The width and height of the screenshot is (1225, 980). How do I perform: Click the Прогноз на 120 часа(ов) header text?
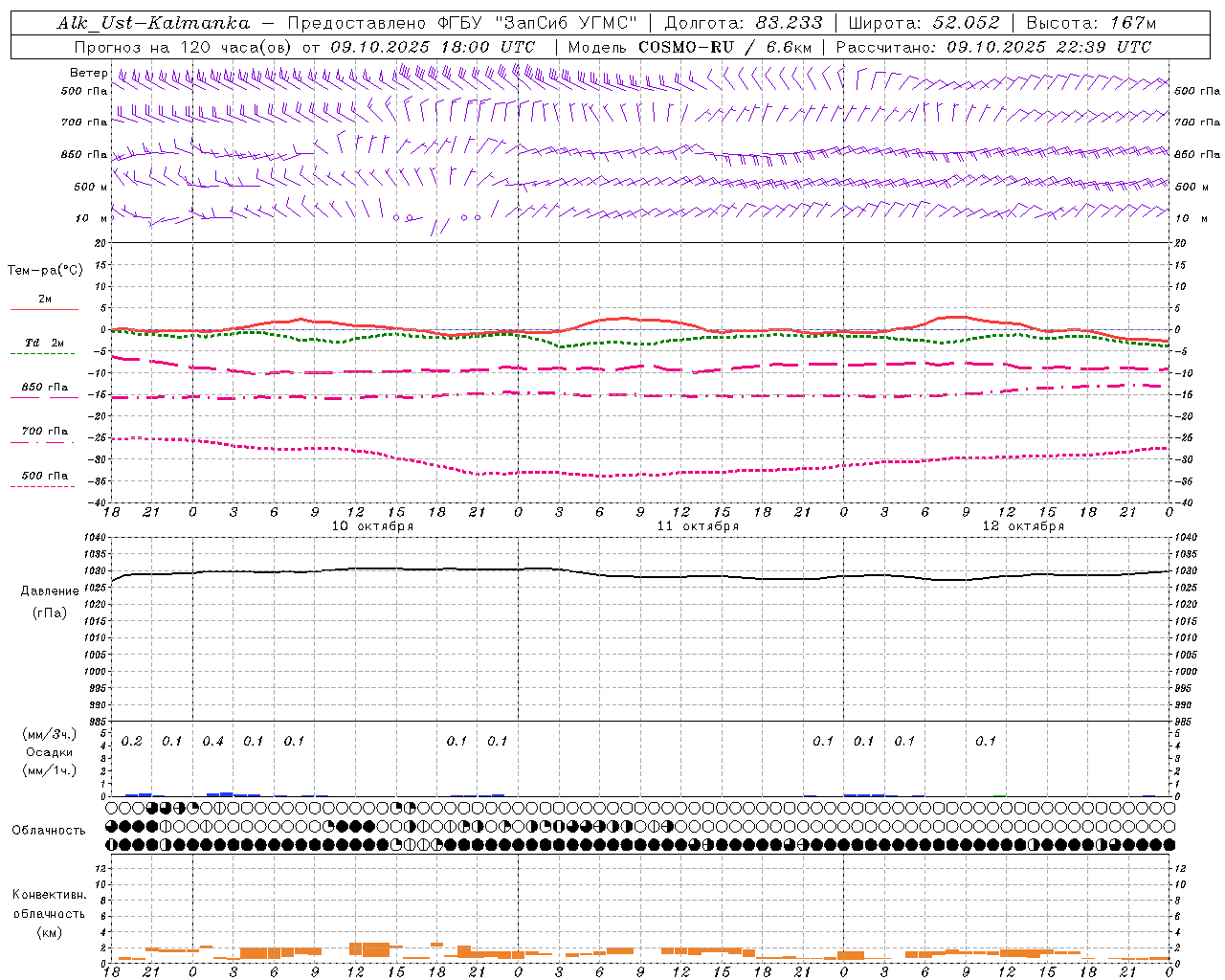(184, 47)
